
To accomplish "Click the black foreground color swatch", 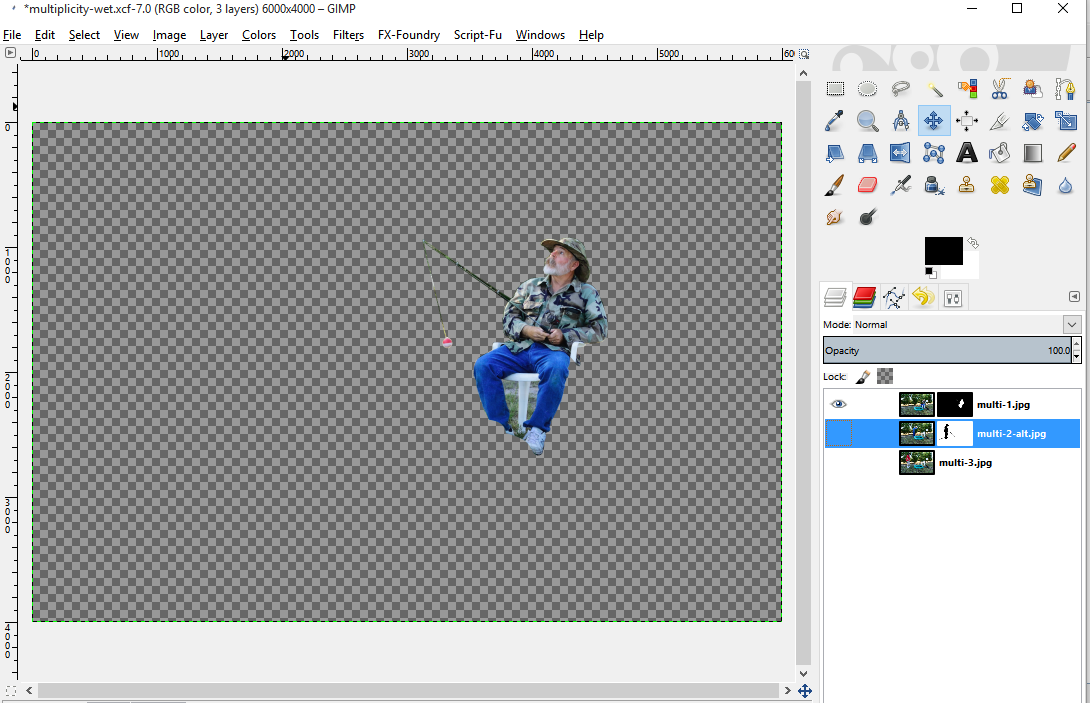I will 942,249.
